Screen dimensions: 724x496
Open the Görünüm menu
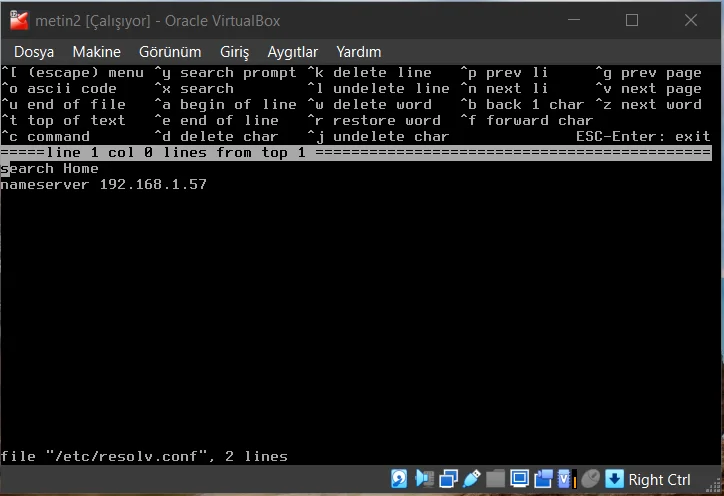pyautogui.click(x=170, y=52)
